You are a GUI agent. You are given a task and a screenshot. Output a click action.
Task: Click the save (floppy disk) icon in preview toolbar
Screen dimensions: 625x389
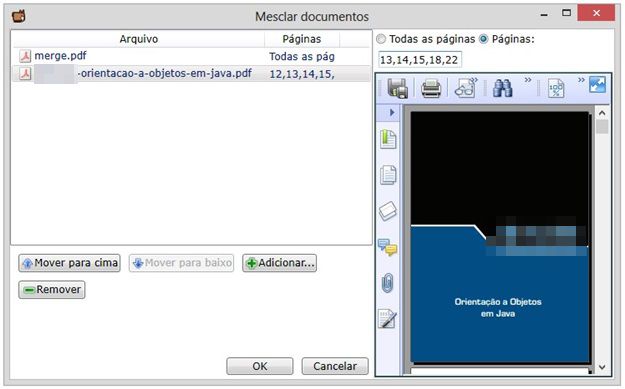pos(397,88)
